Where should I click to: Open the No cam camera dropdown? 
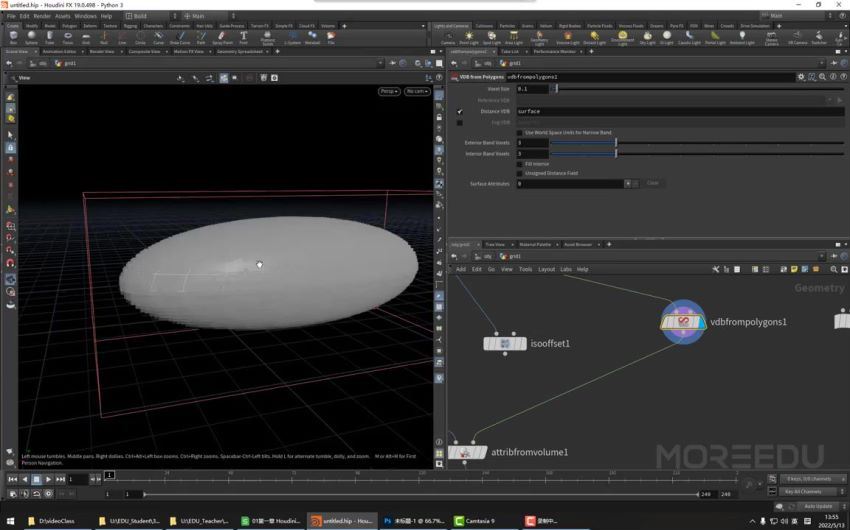(x=417, y=91)
